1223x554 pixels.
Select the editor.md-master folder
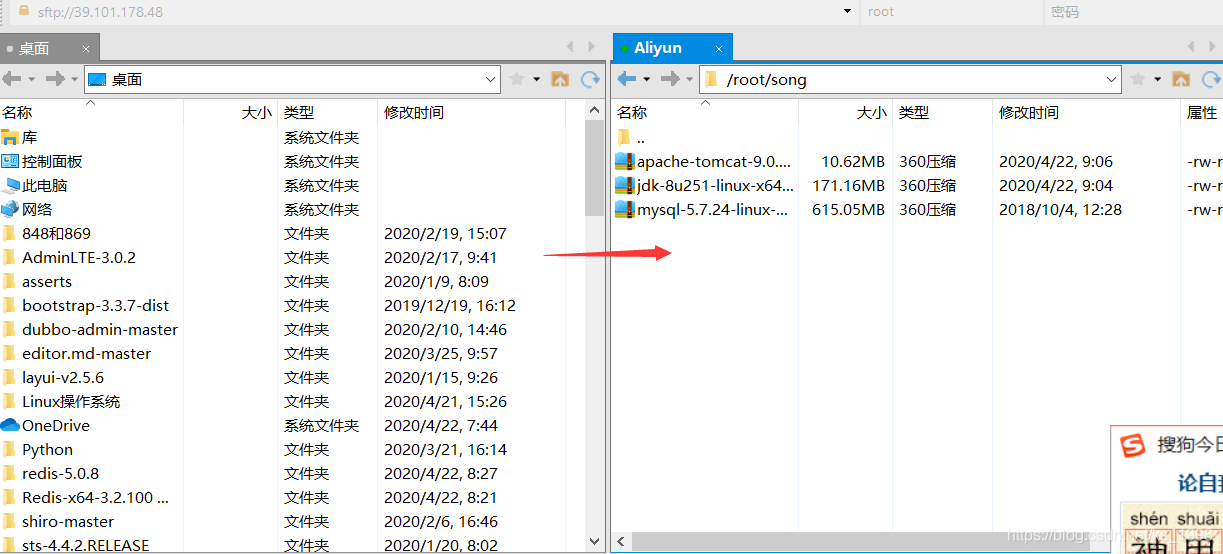pos(87,353)
